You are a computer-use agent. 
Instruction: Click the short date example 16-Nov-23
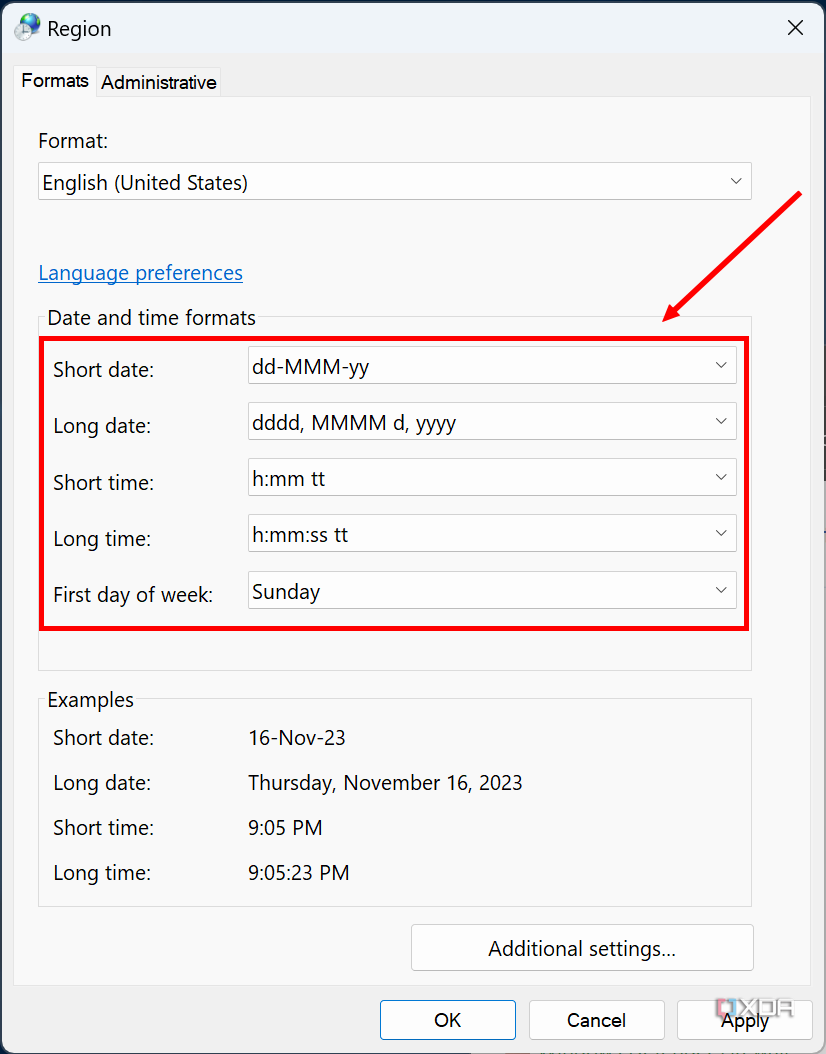297,738
